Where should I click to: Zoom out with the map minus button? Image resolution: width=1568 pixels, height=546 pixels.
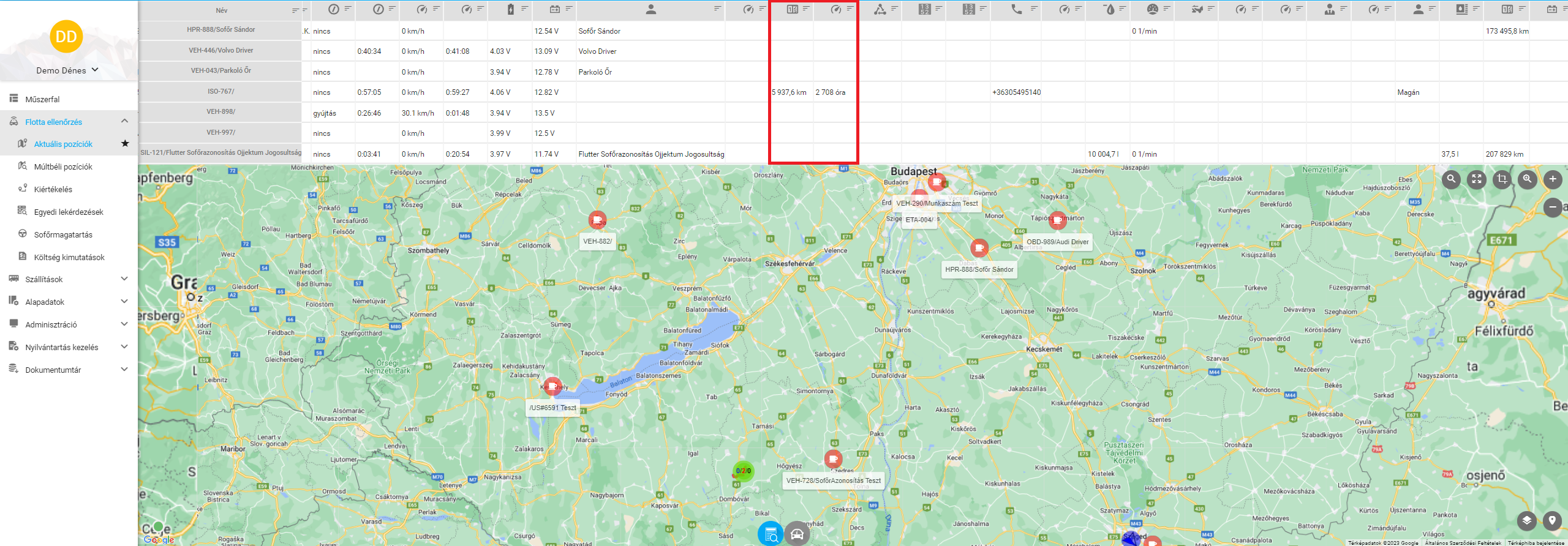point(1553,208)
